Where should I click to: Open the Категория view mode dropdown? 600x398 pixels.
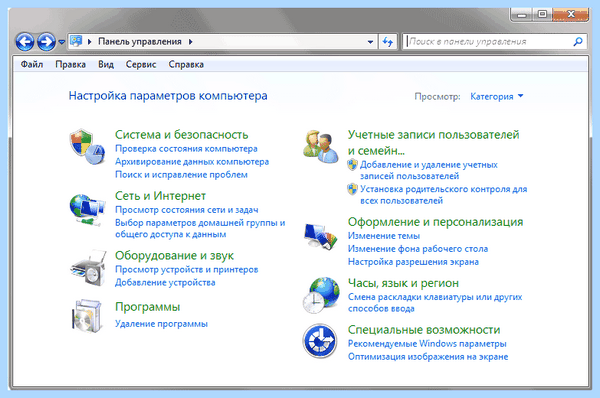coord(497,96)
